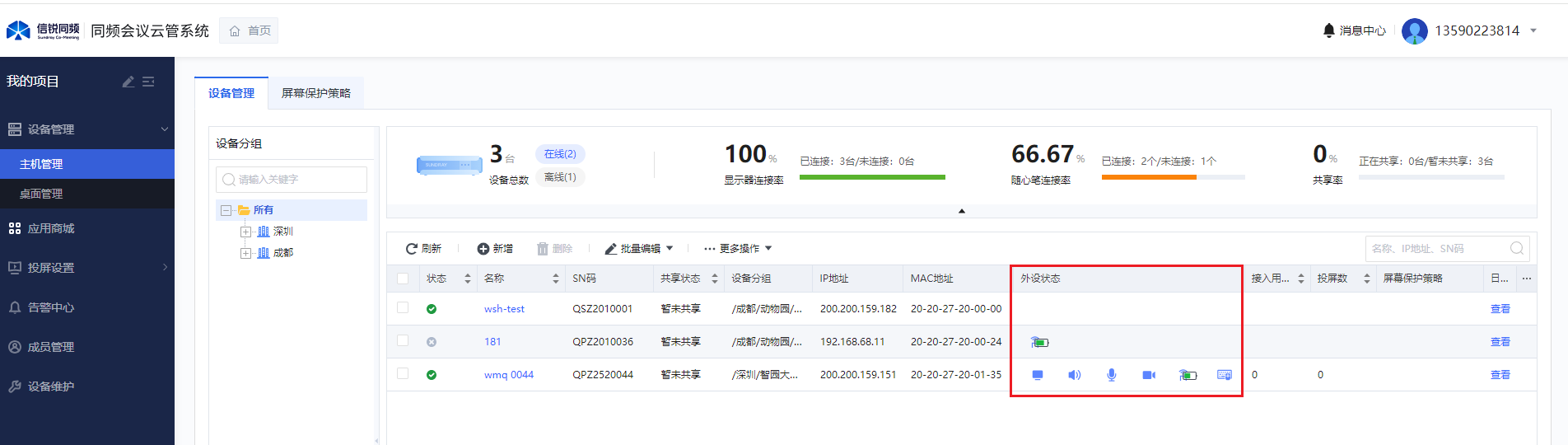The height and width of the screenshot is (445, 1568).
Task: Click the speaker icon in wmq 0044 row
Action: pyautogui.click(x=1074, y=375)
